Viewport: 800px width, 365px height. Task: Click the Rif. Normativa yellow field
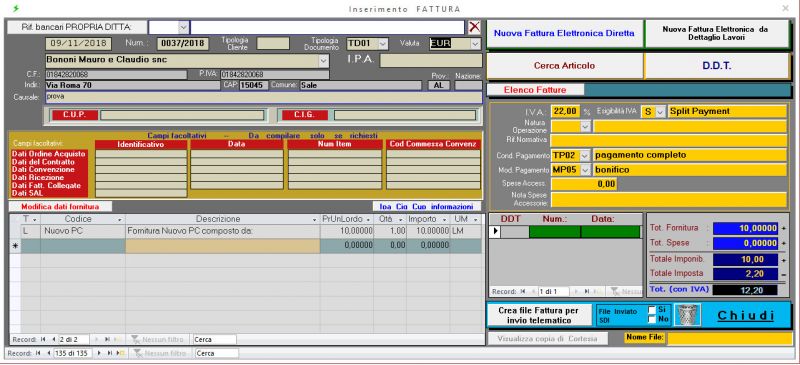click(668, 140)
